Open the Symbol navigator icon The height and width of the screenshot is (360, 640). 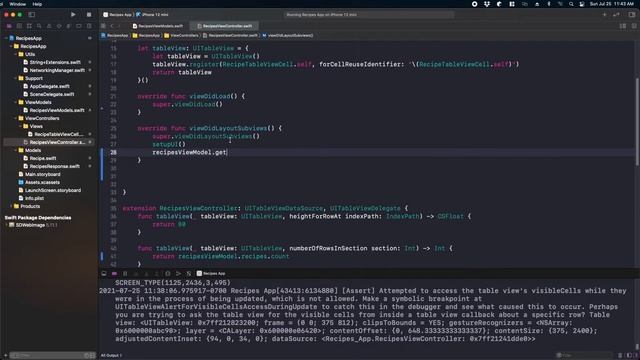pos(29,26)
